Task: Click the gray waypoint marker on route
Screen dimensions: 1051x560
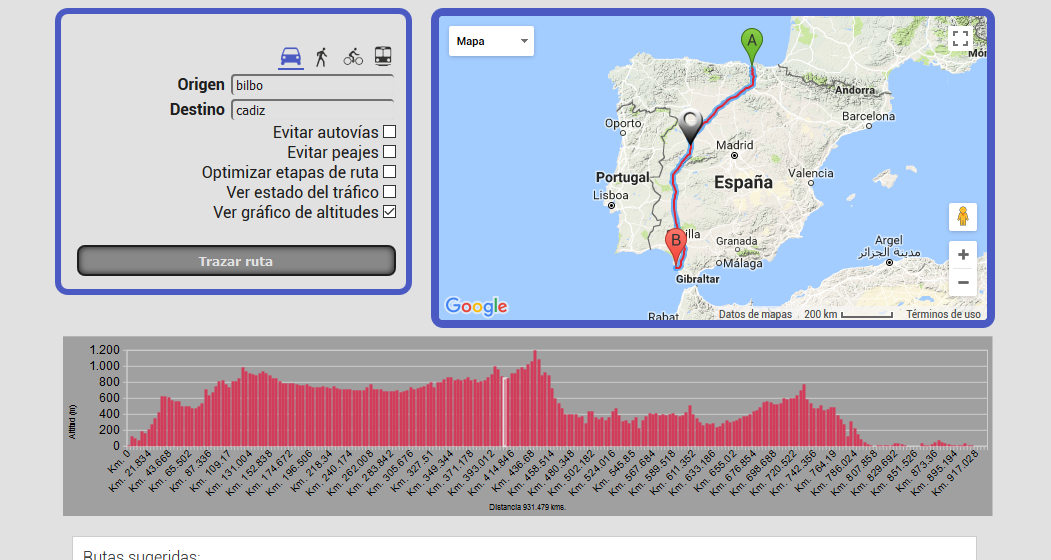Action: tap(690, 126)
